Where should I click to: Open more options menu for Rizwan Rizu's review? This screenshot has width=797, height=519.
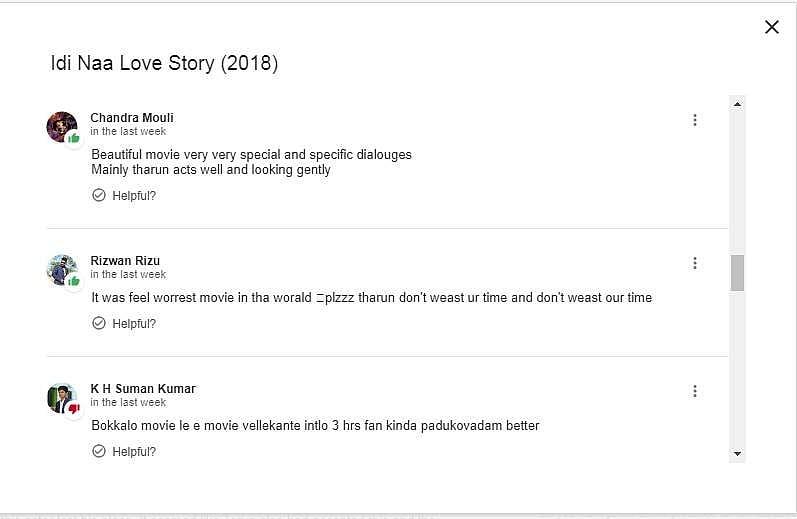[x=695, y=263]
